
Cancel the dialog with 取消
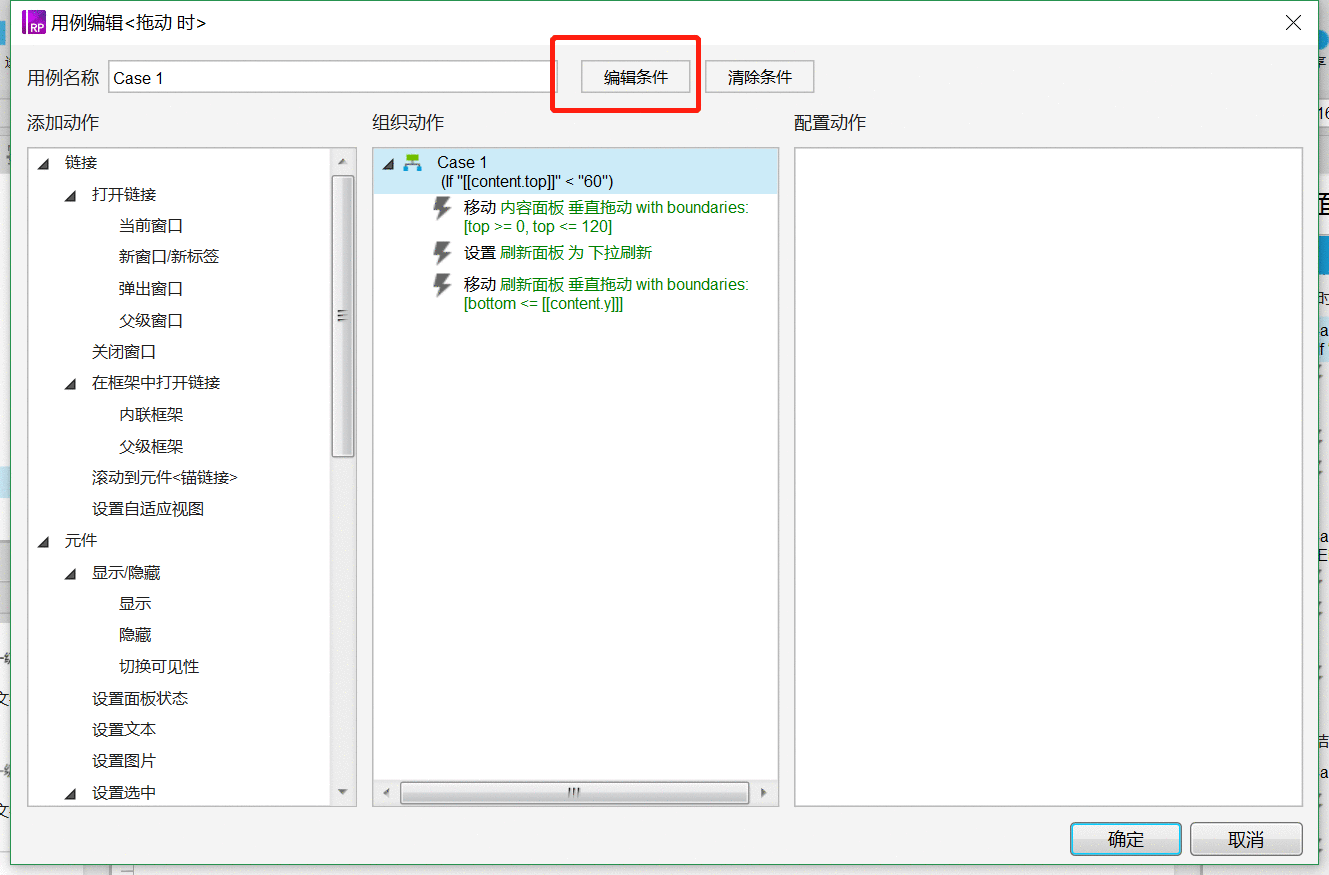pyautogui.click(x=1246, y=839)
